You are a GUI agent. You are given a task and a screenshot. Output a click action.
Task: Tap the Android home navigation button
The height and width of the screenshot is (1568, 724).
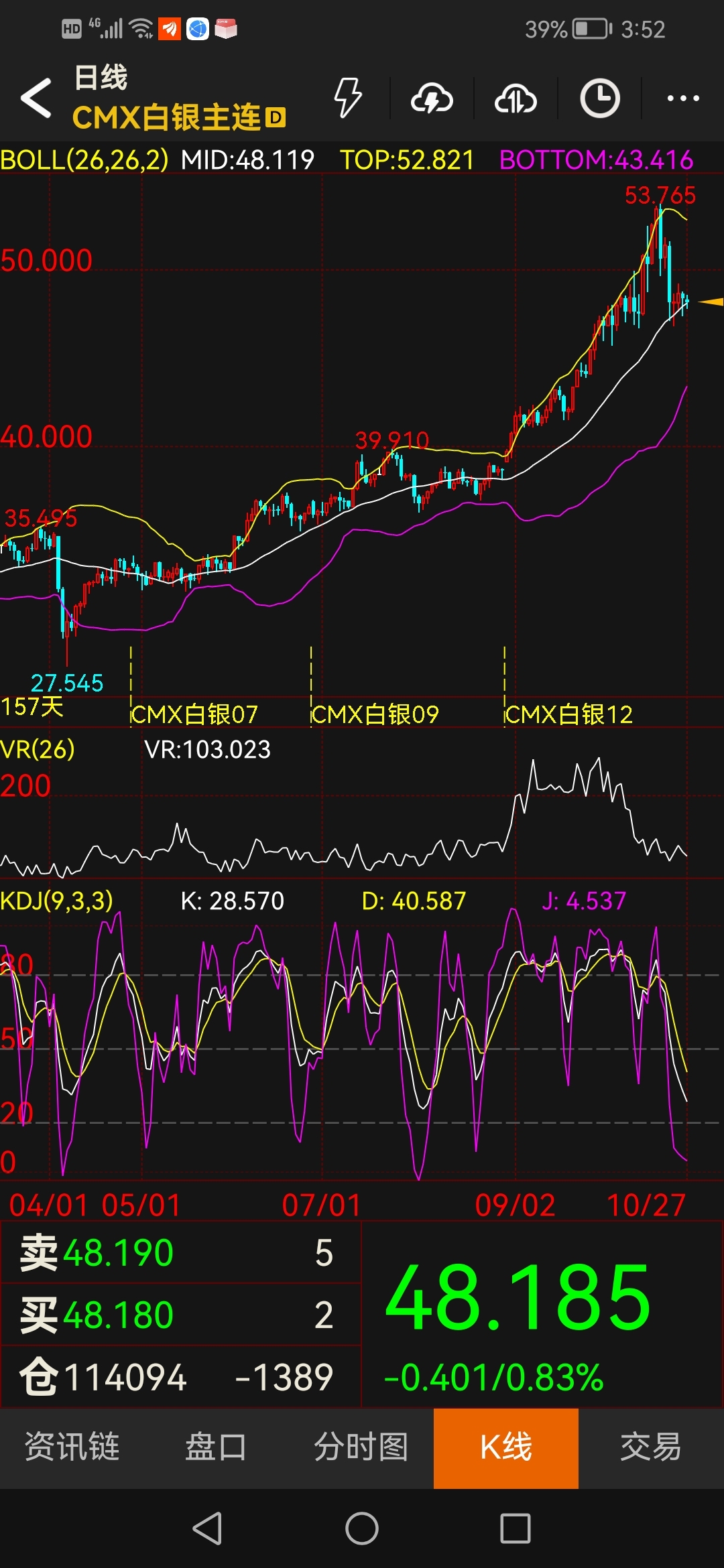click(362, 1528)
